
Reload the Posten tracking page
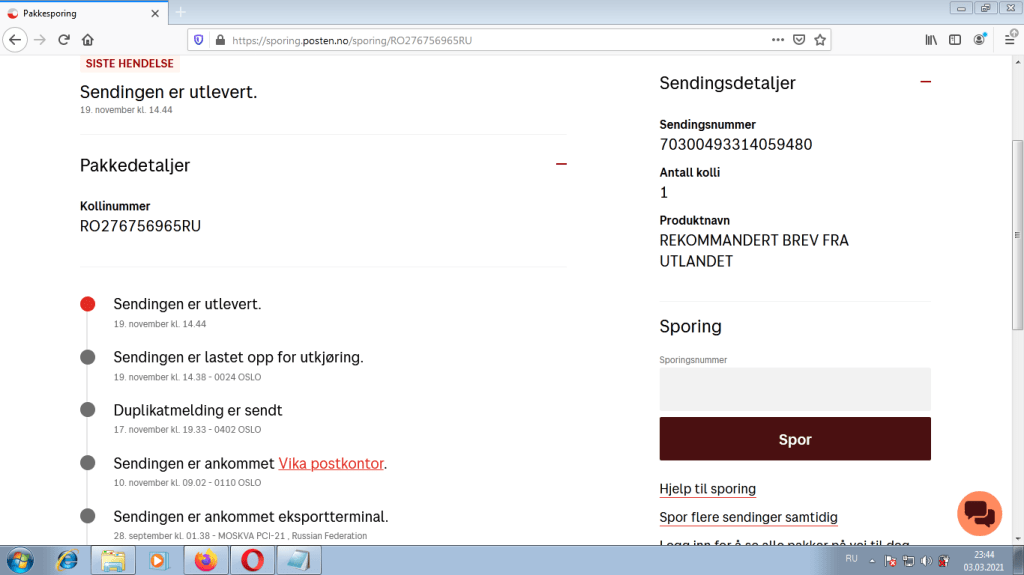64,40
